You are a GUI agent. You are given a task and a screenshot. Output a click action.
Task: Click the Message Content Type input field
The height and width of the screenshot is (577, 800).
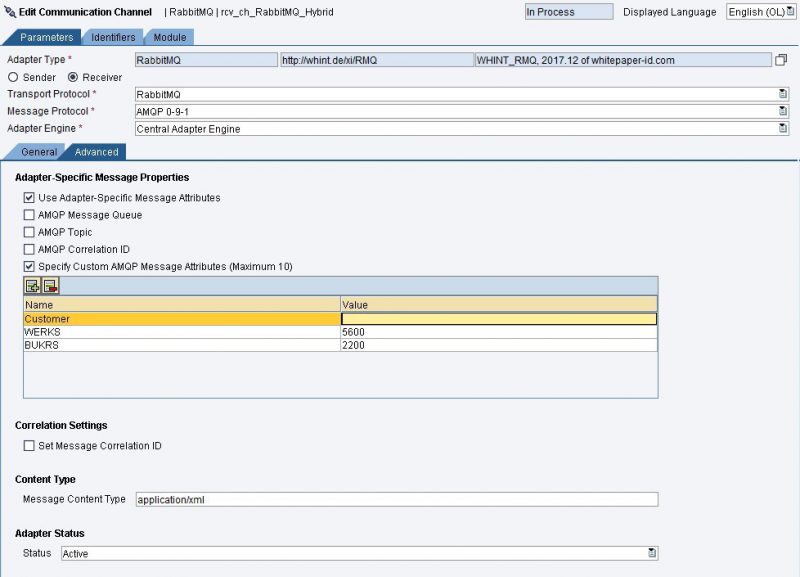[x=397, y=499]
